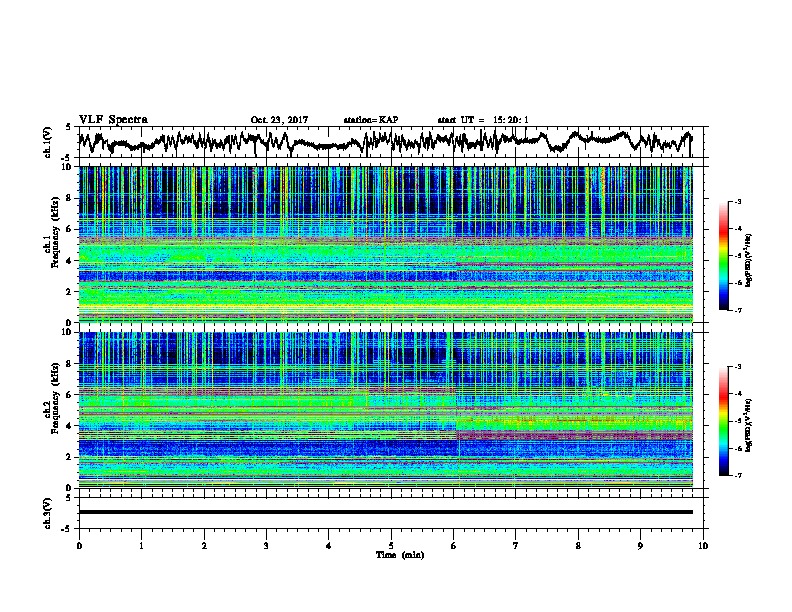Click time axis tick label "1"
This screenshot has width=792, height=612.
coord(141,546)
